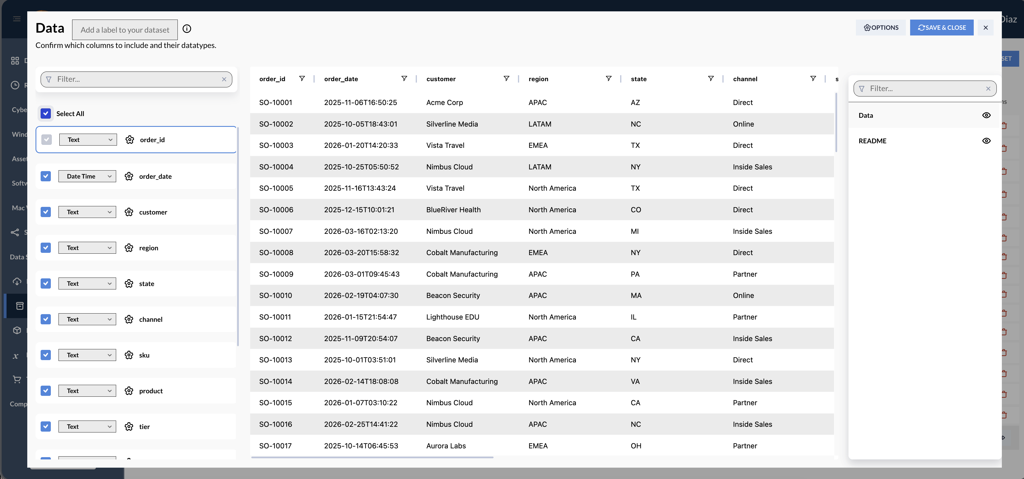This screenshot has width=1024, height=479.
Task: Click the settings icon beside product field
Action: pos(129,391)
